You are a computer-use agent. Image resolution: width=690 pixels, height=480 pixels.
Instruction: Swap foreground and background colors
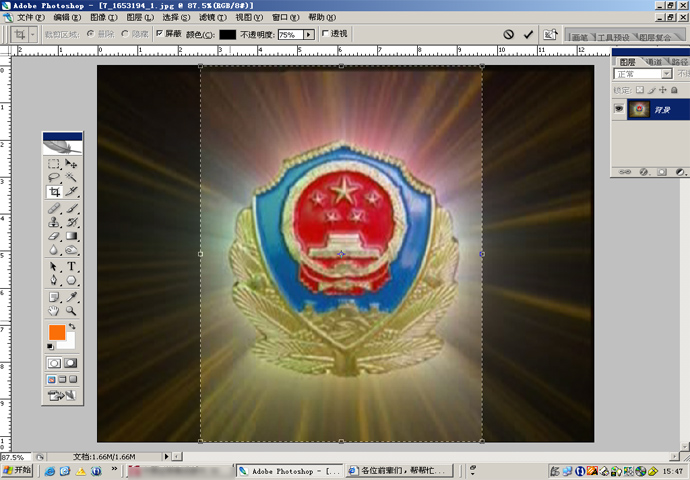(x=72, y=326)
